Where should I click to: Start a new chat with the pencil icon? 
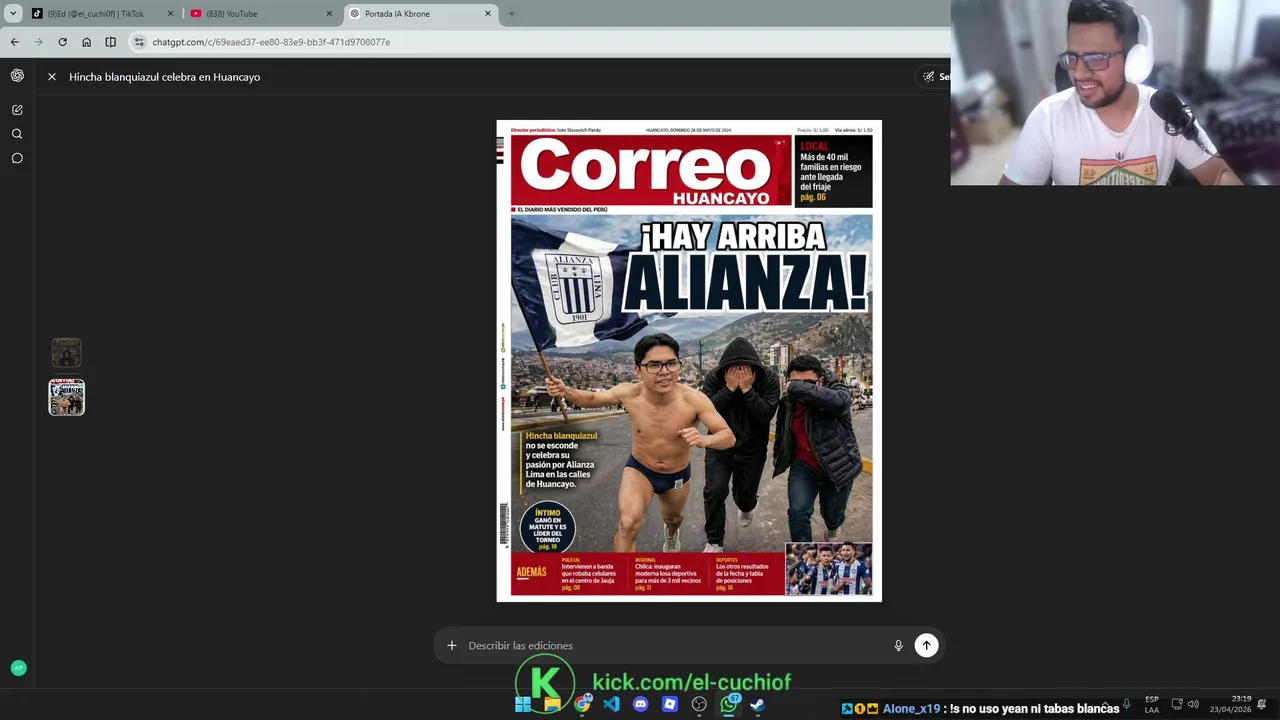(x=17, y=110)
